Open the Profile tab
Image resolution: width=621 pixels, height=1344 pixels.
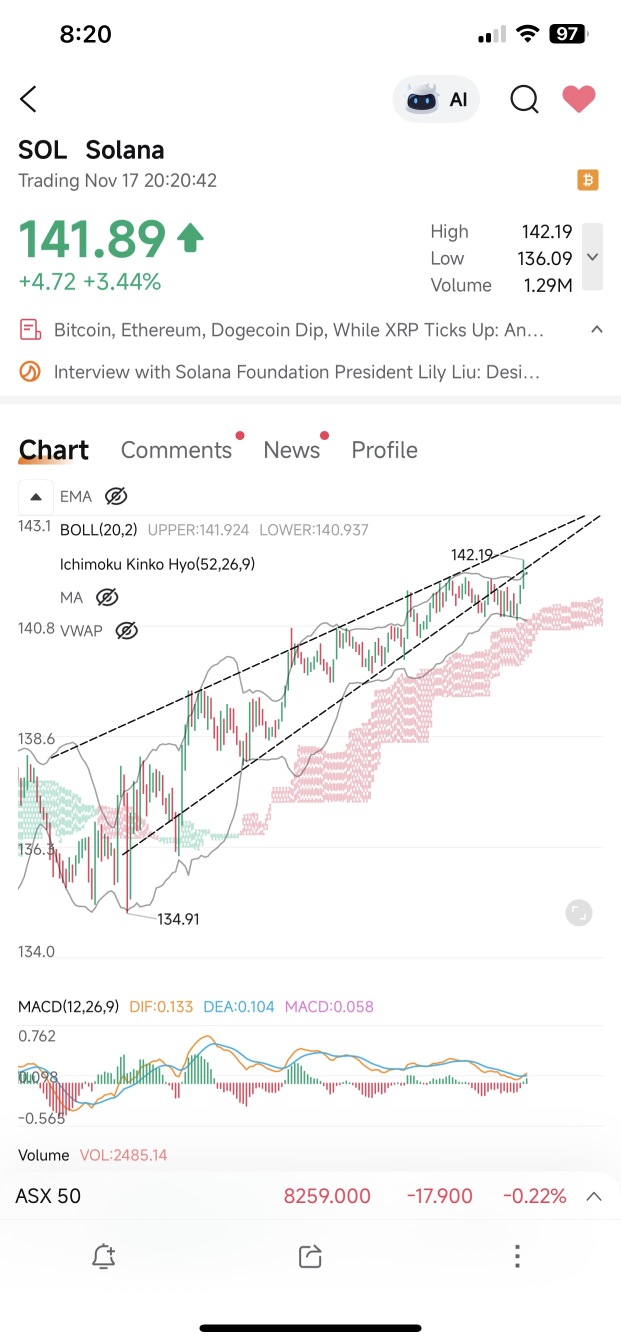tap(384, 450)
